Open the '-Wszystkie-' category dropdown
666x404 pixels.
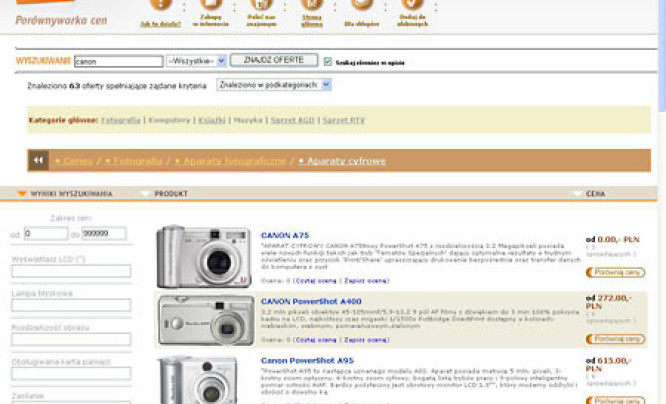(x=196, y=61)
